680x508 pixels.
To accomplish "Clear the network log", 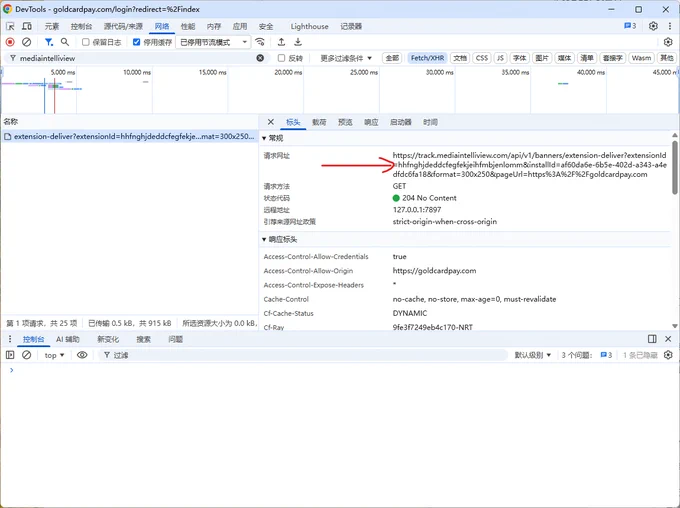I will pos(26,42).
